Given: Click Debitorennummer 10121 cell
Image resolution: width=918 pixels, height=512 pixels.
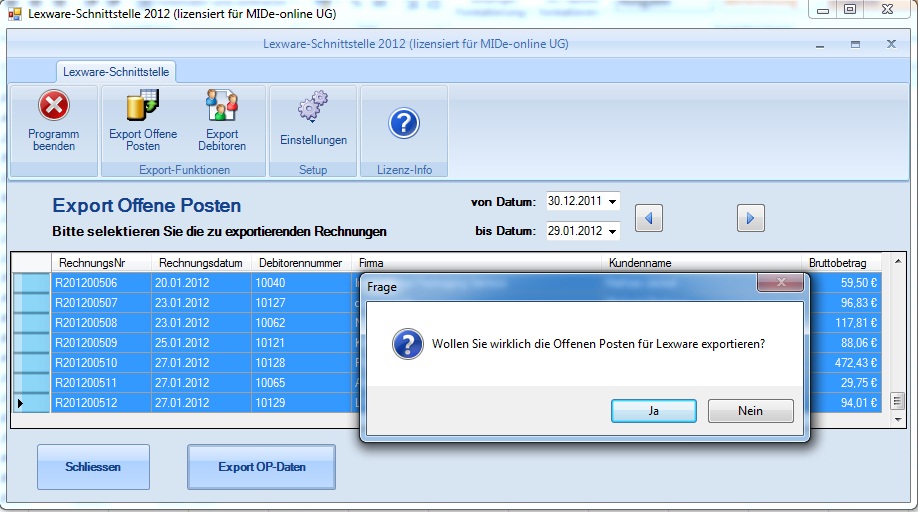Looking at the screenshot, I should [301, 342].
